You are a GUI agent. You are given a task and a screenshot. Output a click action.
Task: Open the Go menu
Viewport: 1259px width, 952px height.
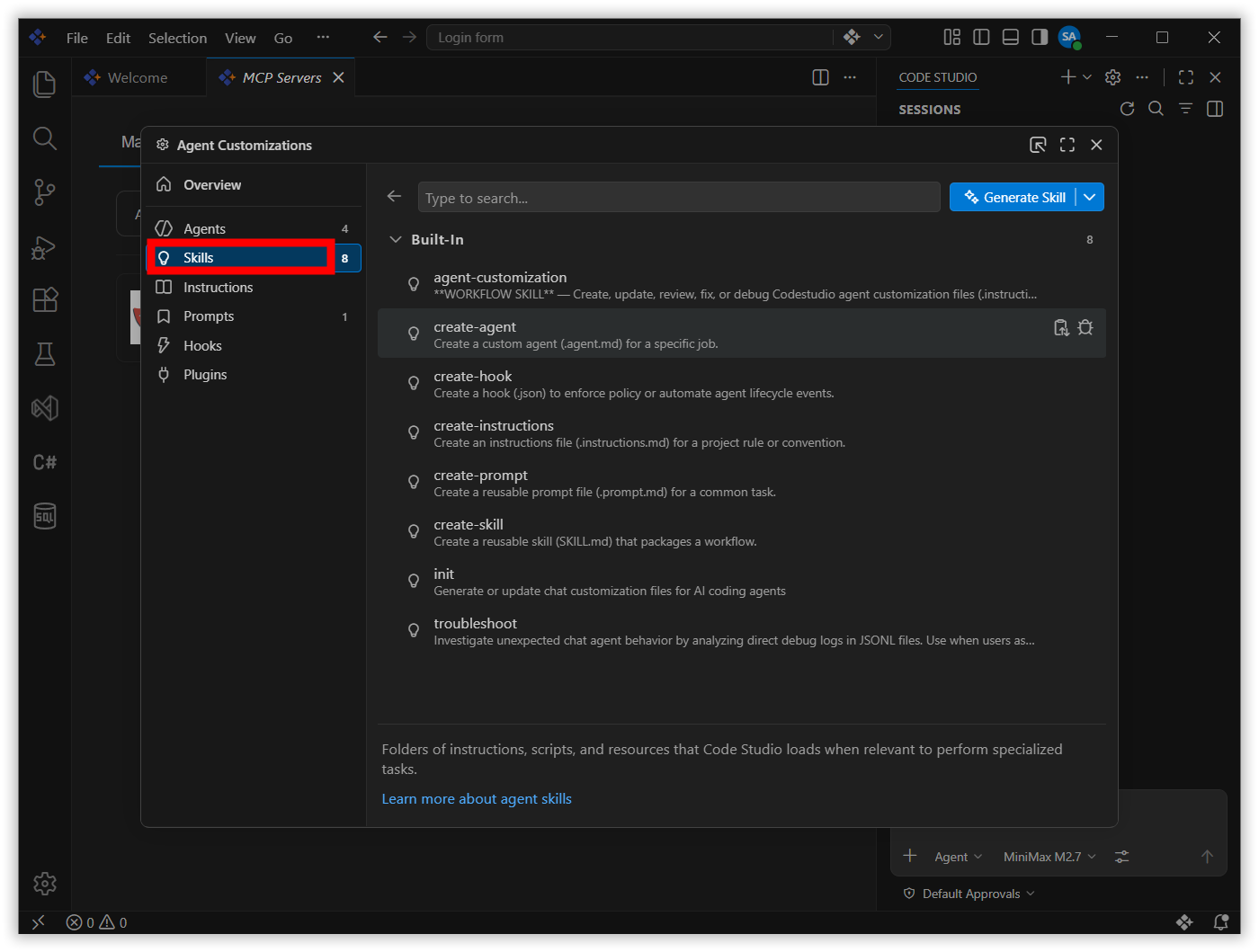coord(283,38)
